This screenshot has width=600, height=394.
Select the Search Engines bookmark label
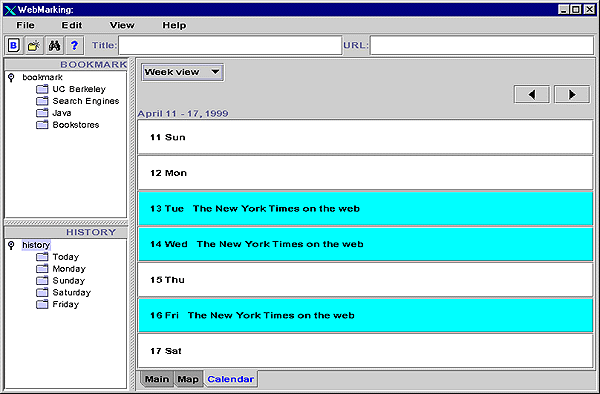pos(86,101)
